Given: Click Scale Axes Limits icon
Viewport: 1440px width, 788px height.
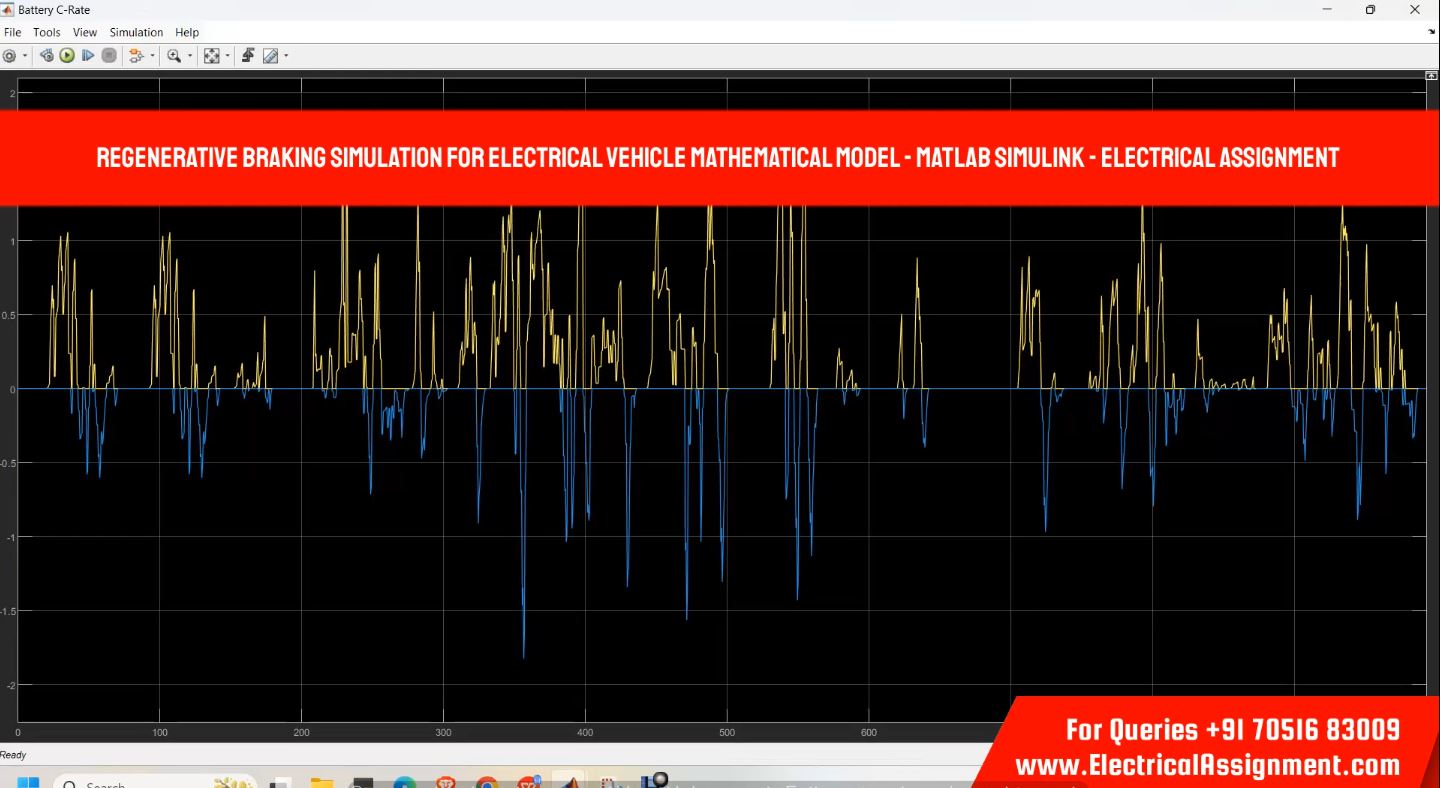Looking at the screenshot, I should click(x=211, y=56).
